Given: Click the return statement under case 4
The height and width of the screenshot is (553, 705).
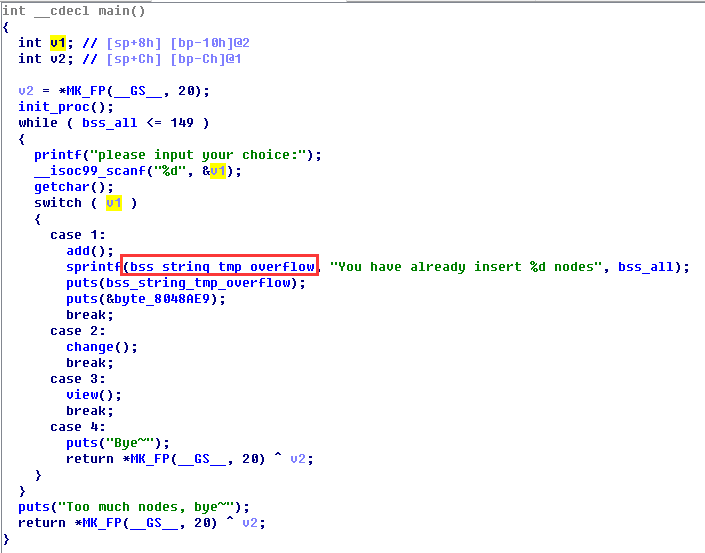Looking at the screenshot, I should (189, 459).
